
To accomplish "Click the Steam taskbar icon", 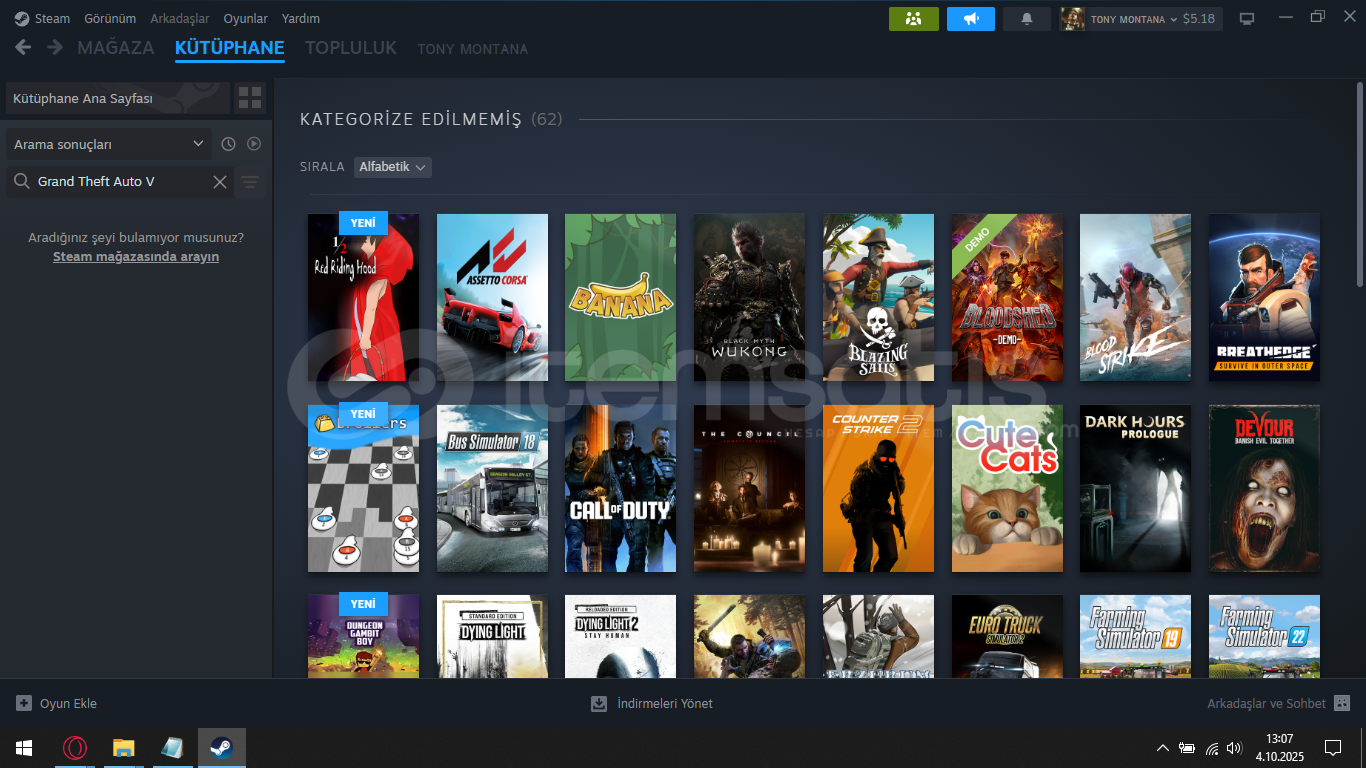I will click(221, 748).
